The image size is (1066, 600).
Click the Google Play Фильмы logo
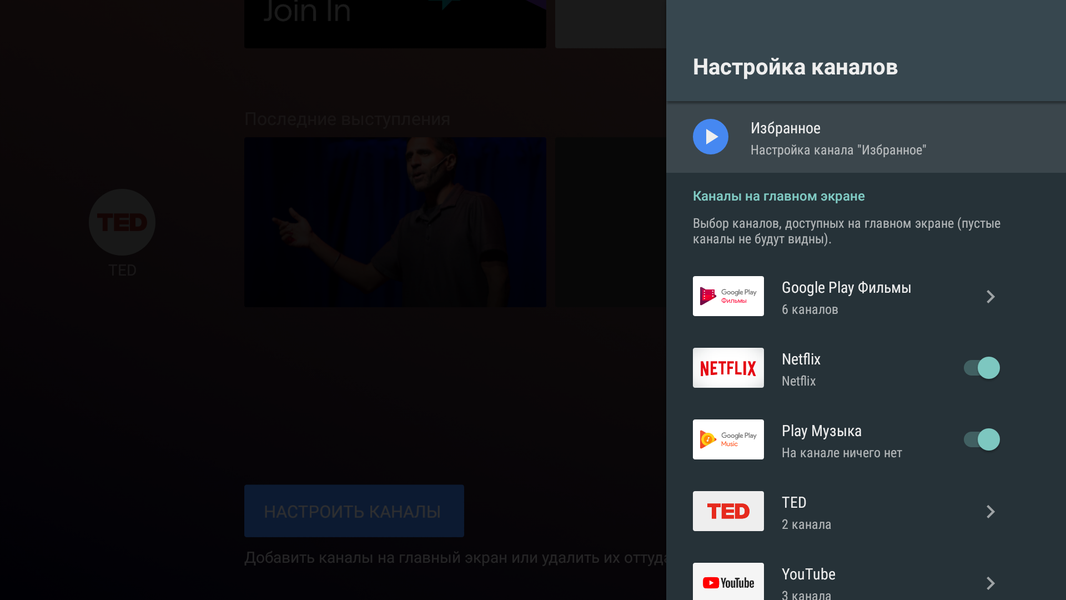pos(728,296)
